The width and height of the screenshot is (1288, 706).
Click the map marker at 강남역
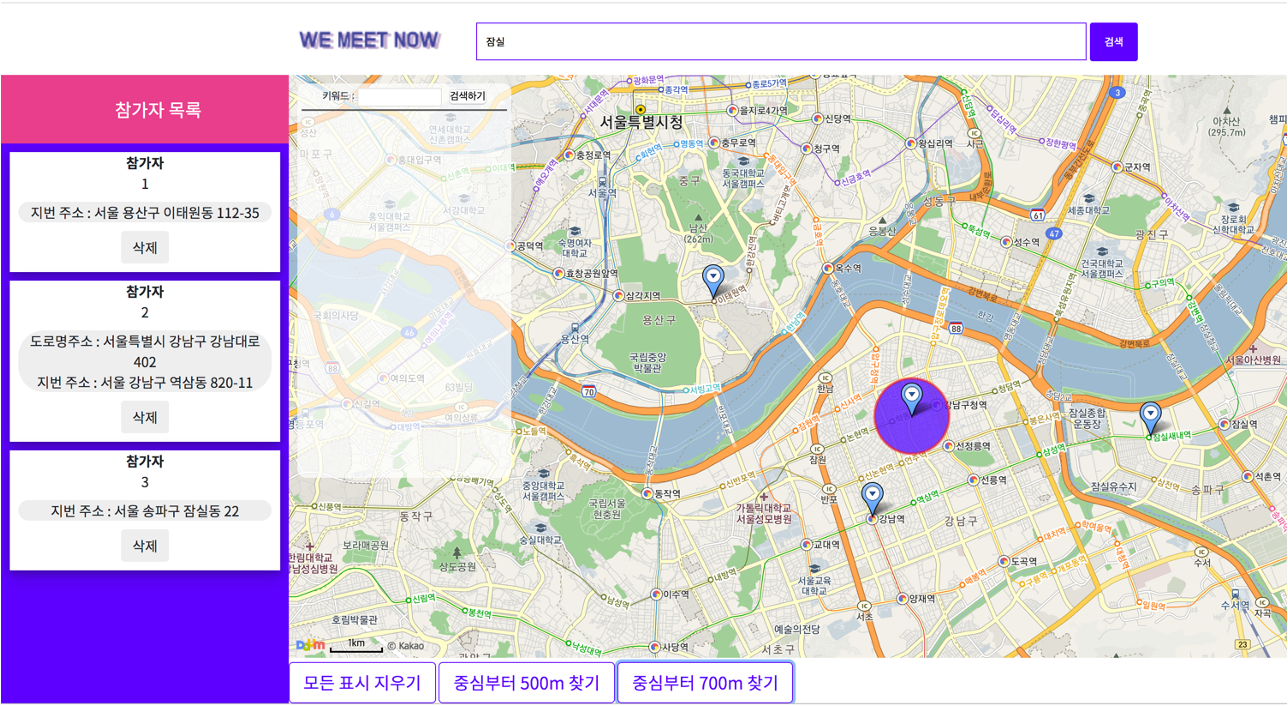[873, 498]
